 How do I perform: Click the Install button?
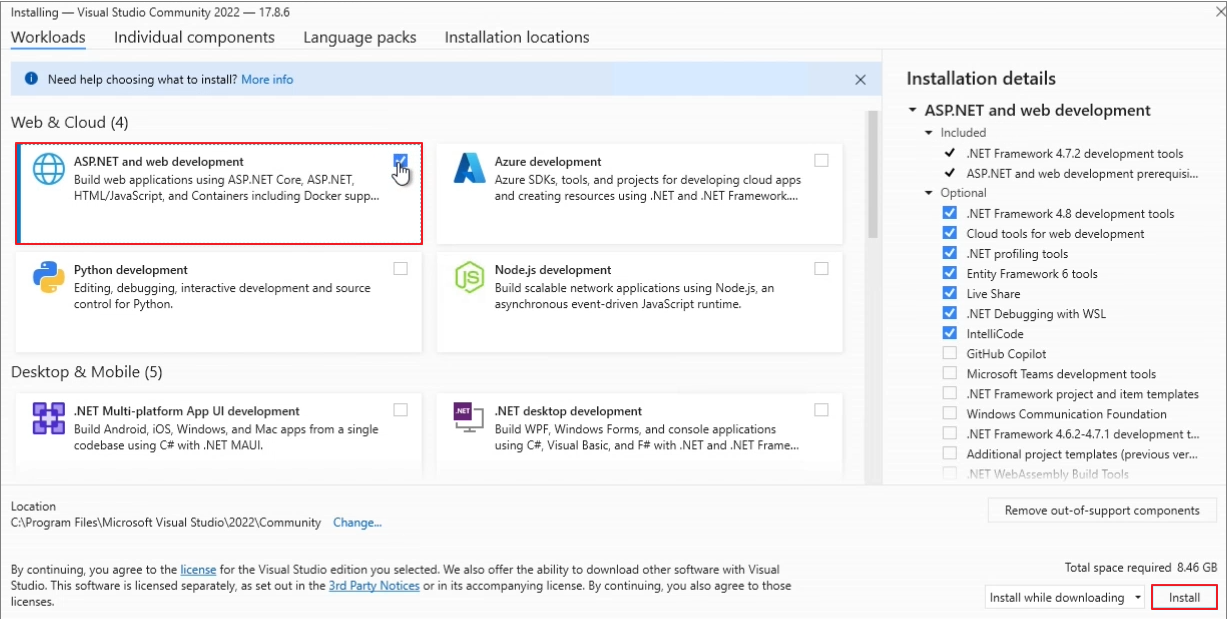click(1185, 597)
